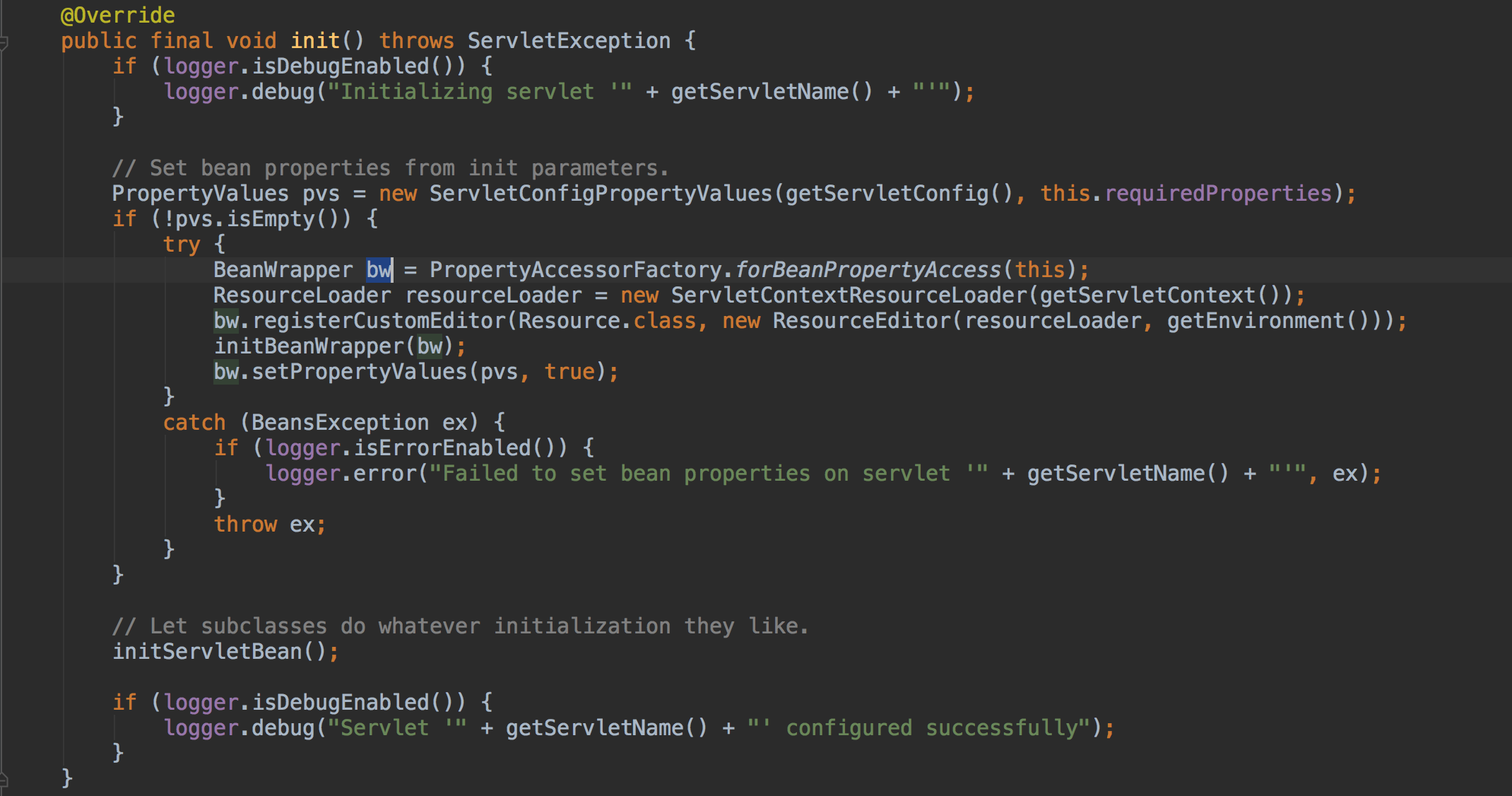Image resolution: width=1512 pixels, height=796 pixels.
Task: Click the highlighted bw variable declaration
Action: (x=379, y=270)
